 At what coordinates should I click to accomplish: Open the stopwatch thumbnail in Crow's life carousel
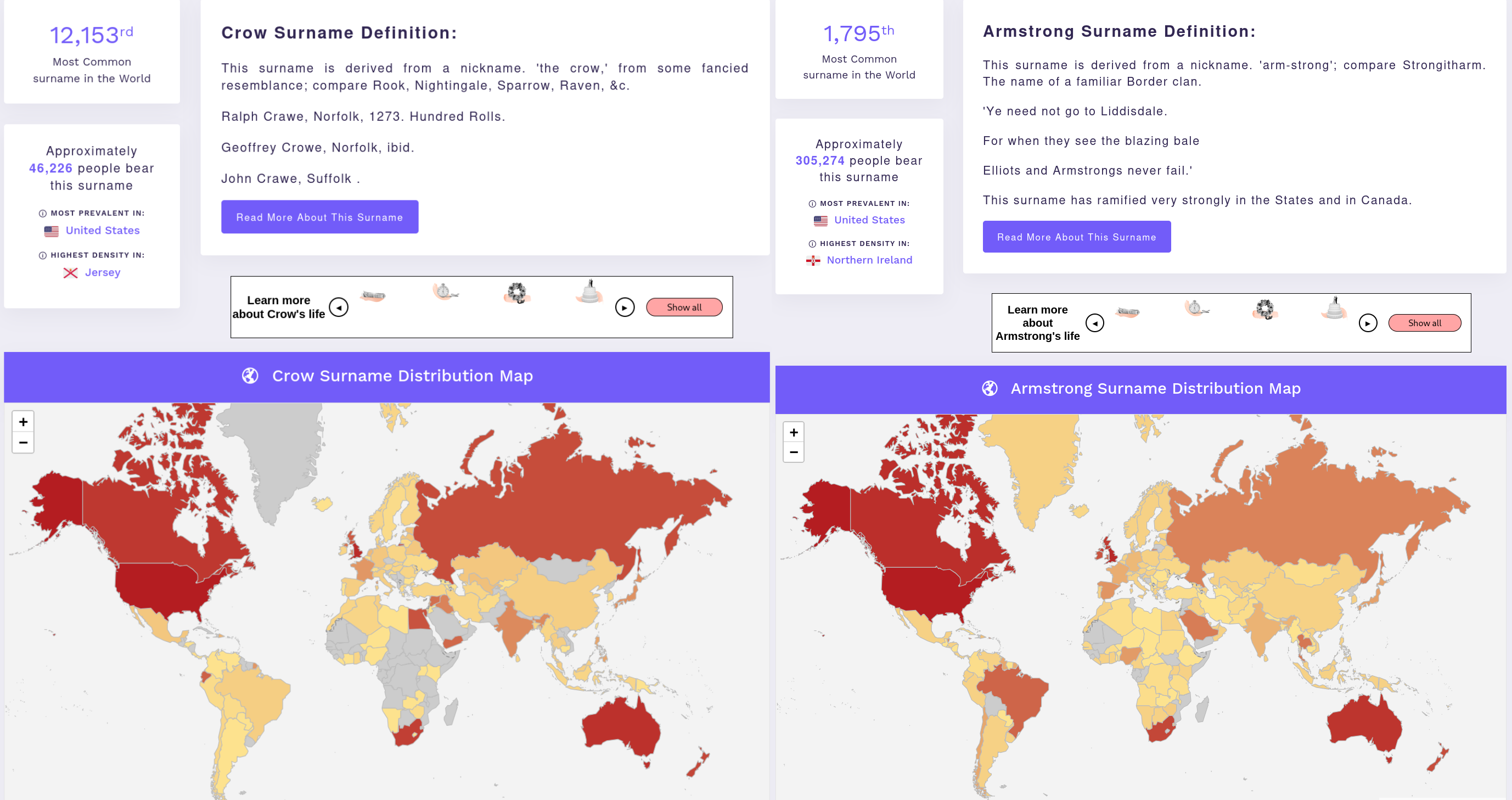click(446, 292)
